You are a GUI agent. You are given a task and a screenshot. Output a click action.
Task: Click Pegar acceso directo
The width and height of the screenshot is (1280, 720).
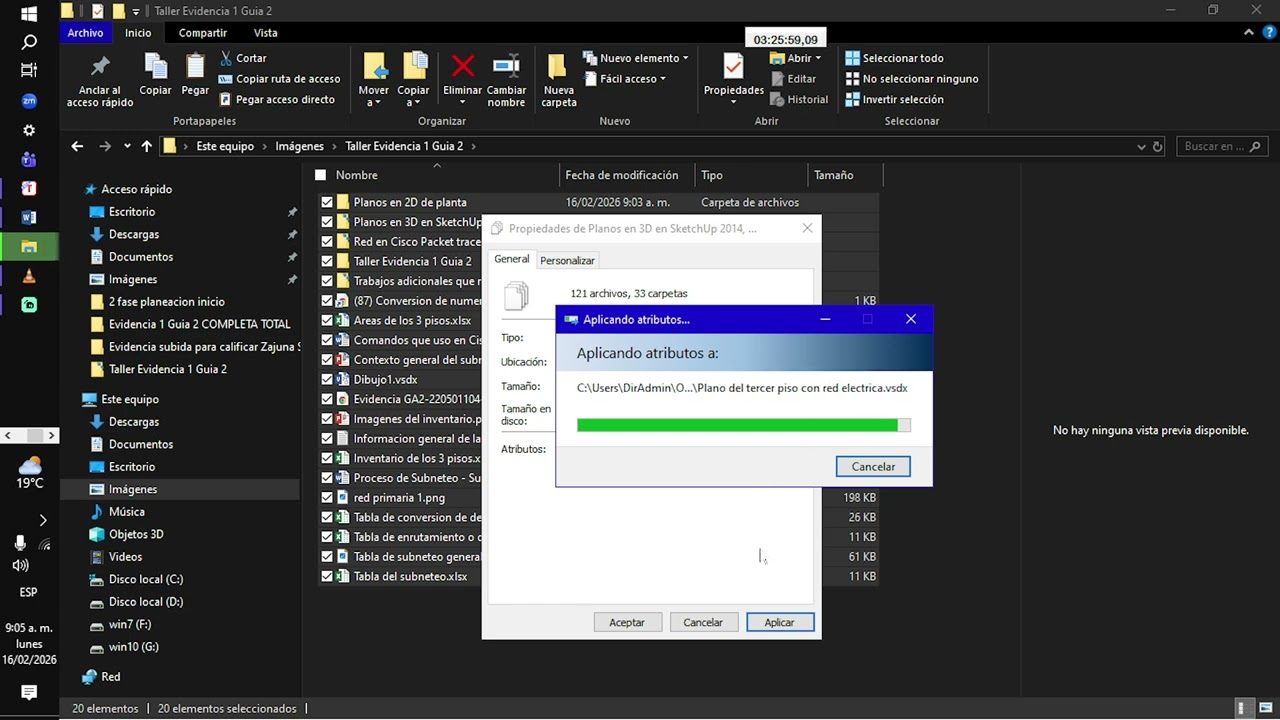(x=276, y=99)
